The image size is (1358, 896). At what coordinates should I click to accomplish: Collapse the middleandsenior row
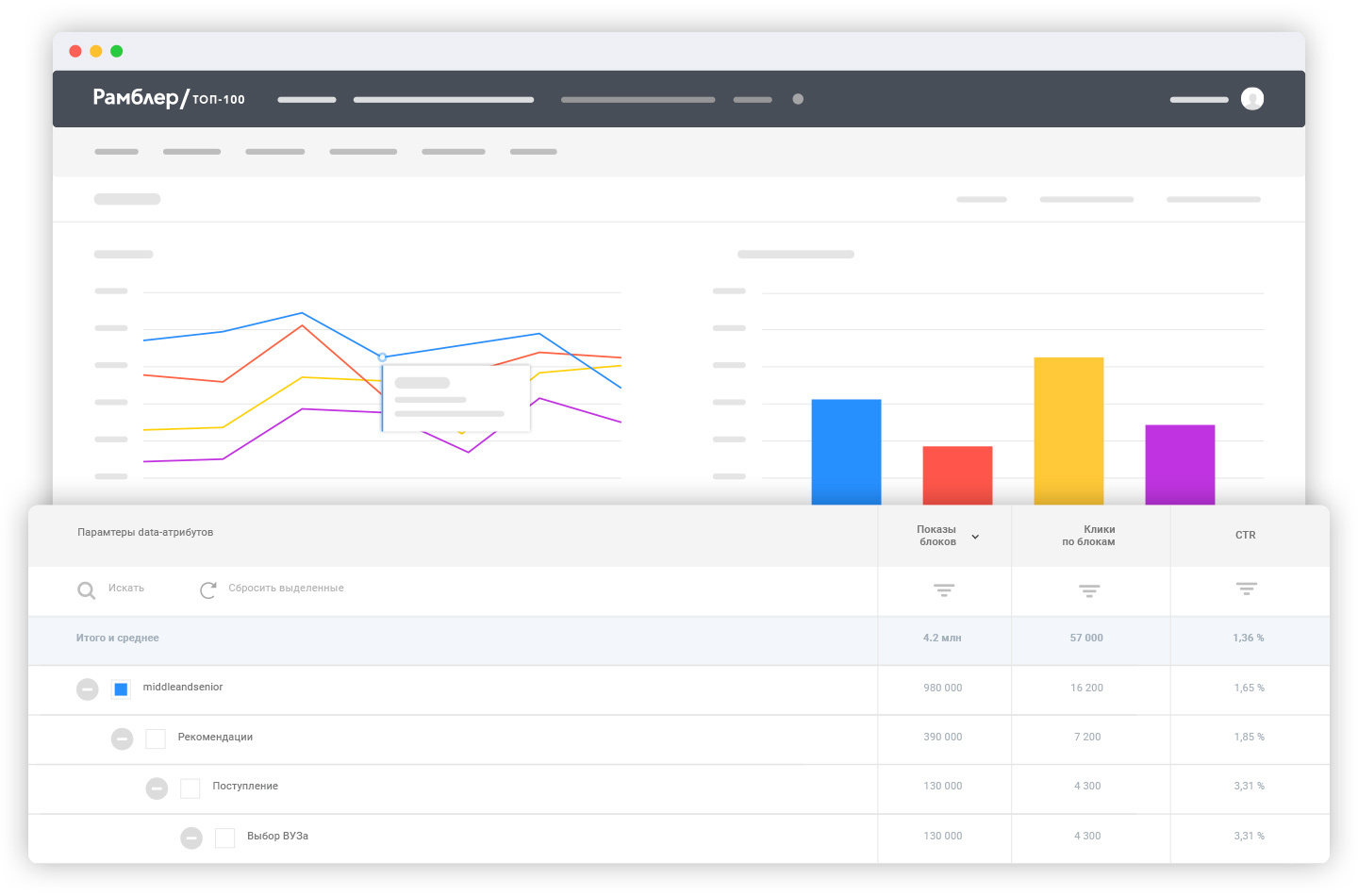pyautogui.click(x=88, y=689)
